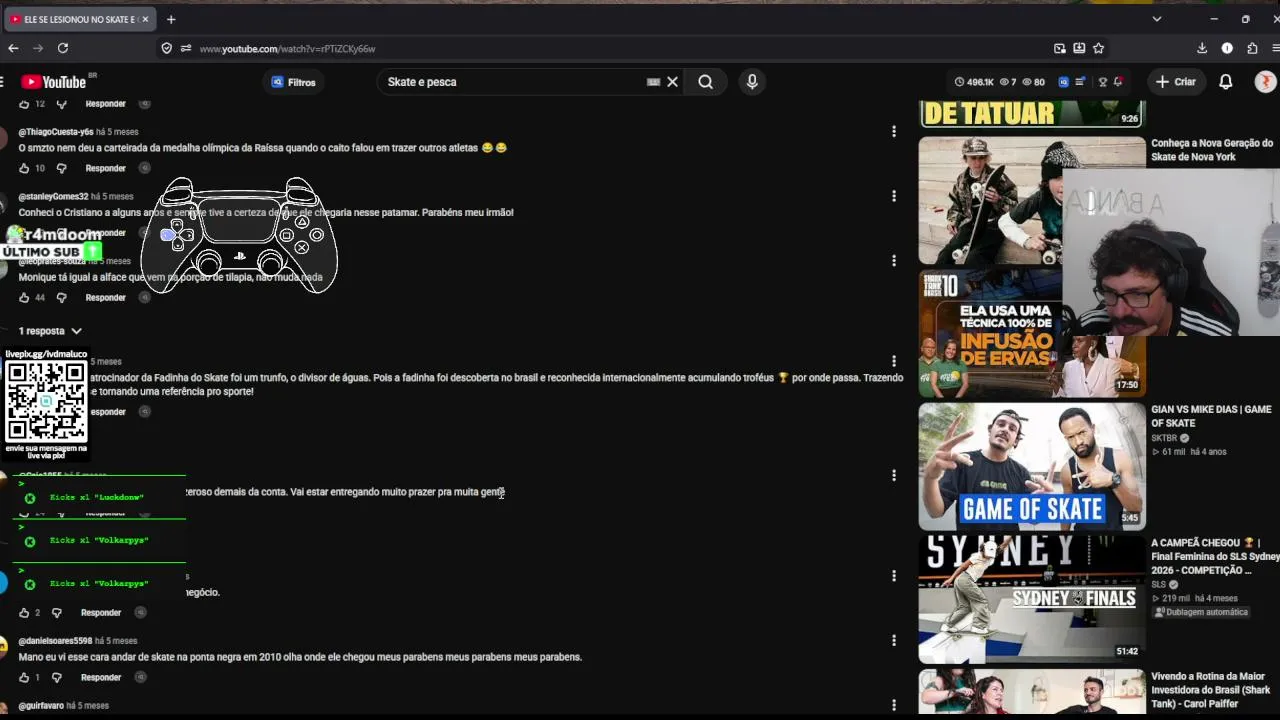Open 'Conheça a Nova Geração do Skate' video title

[1212, 150]
